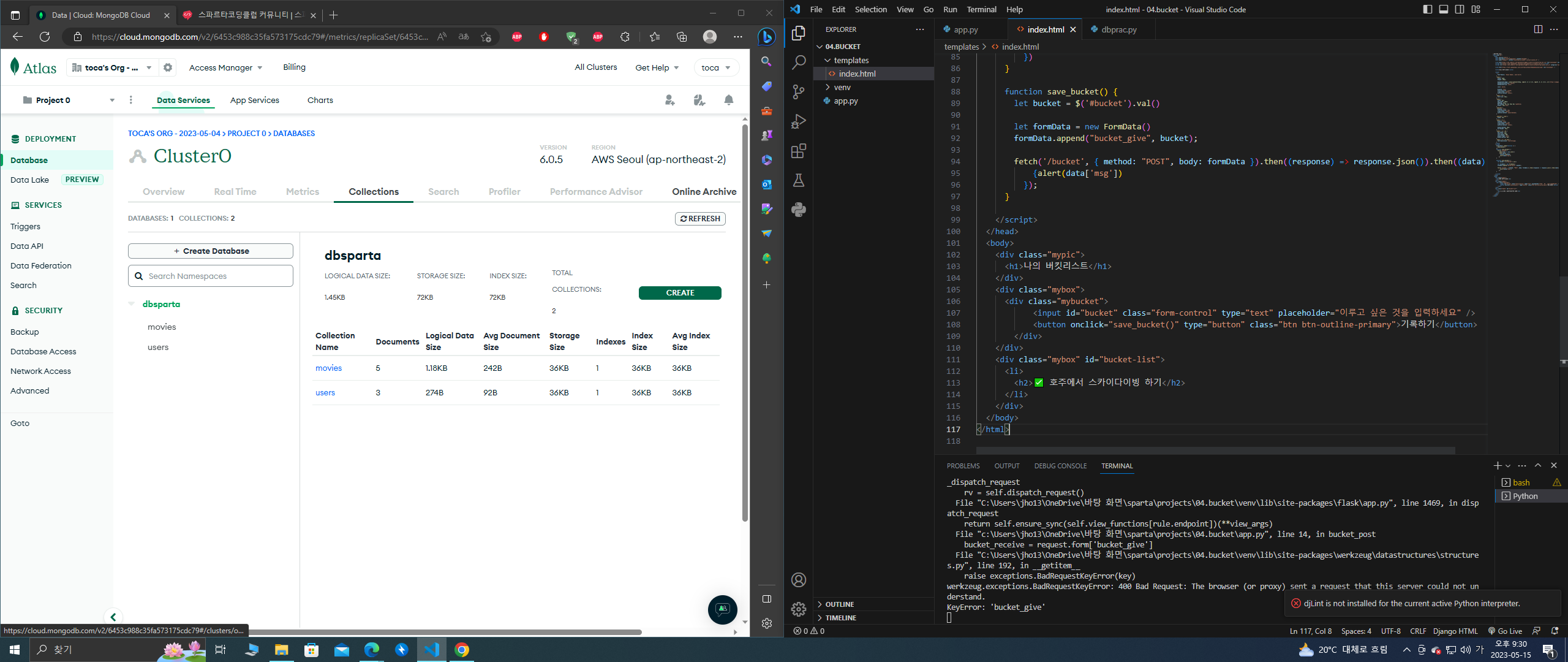
Task: Focus the Search Namespaces field
Action: [x=211, y=276]
